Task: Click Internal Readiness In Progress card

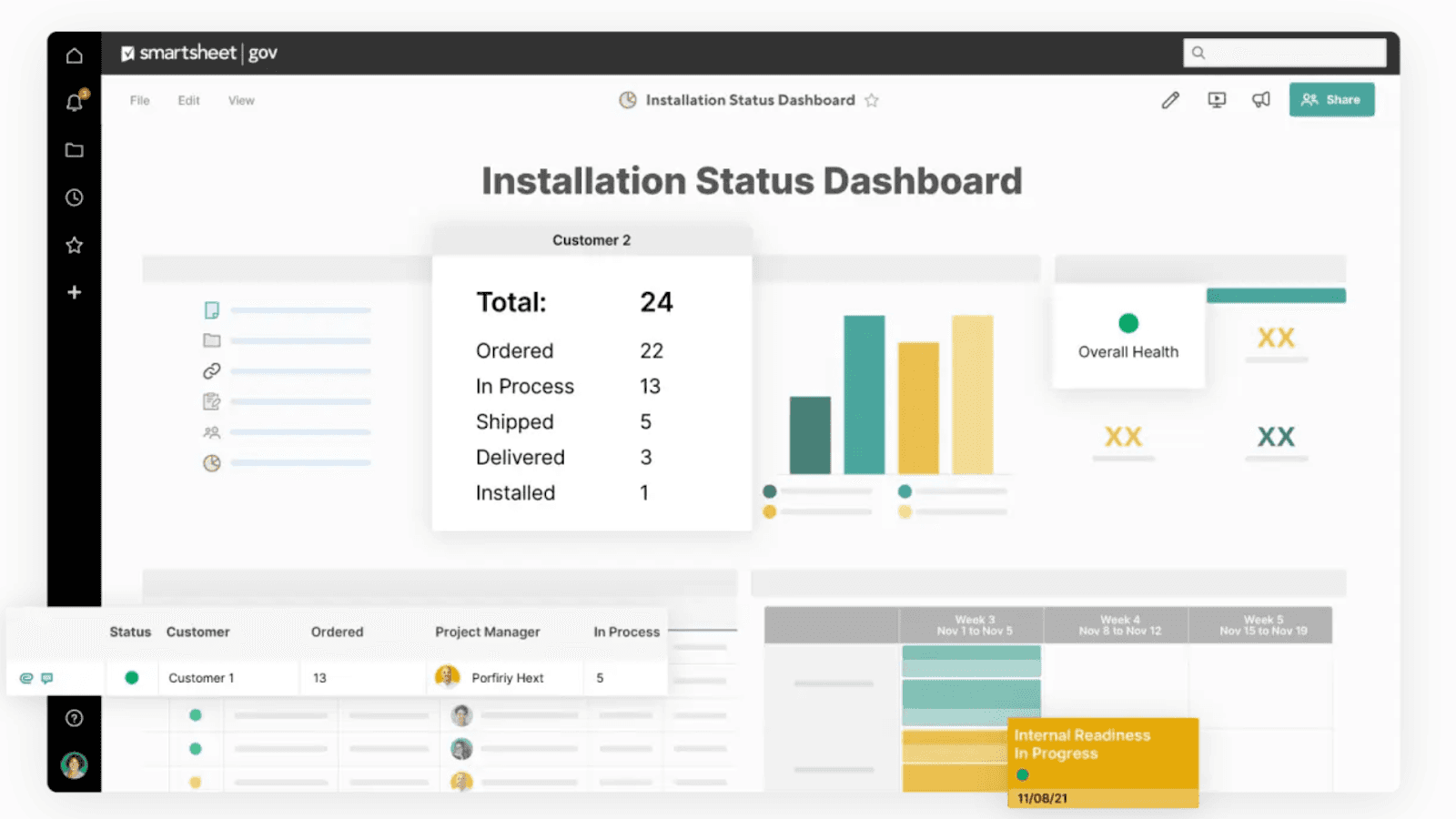Action: 1103,763
